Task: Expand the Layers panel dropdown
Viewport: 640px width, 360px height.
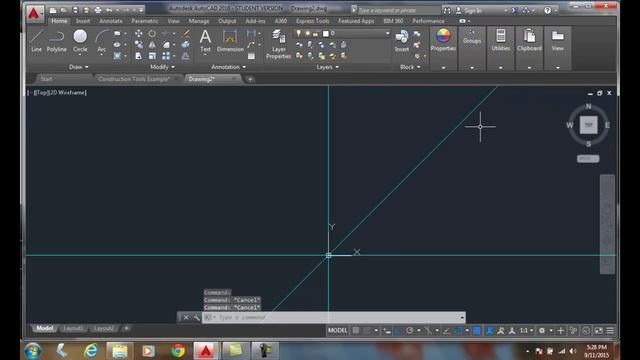Action: tap(327, 67)
